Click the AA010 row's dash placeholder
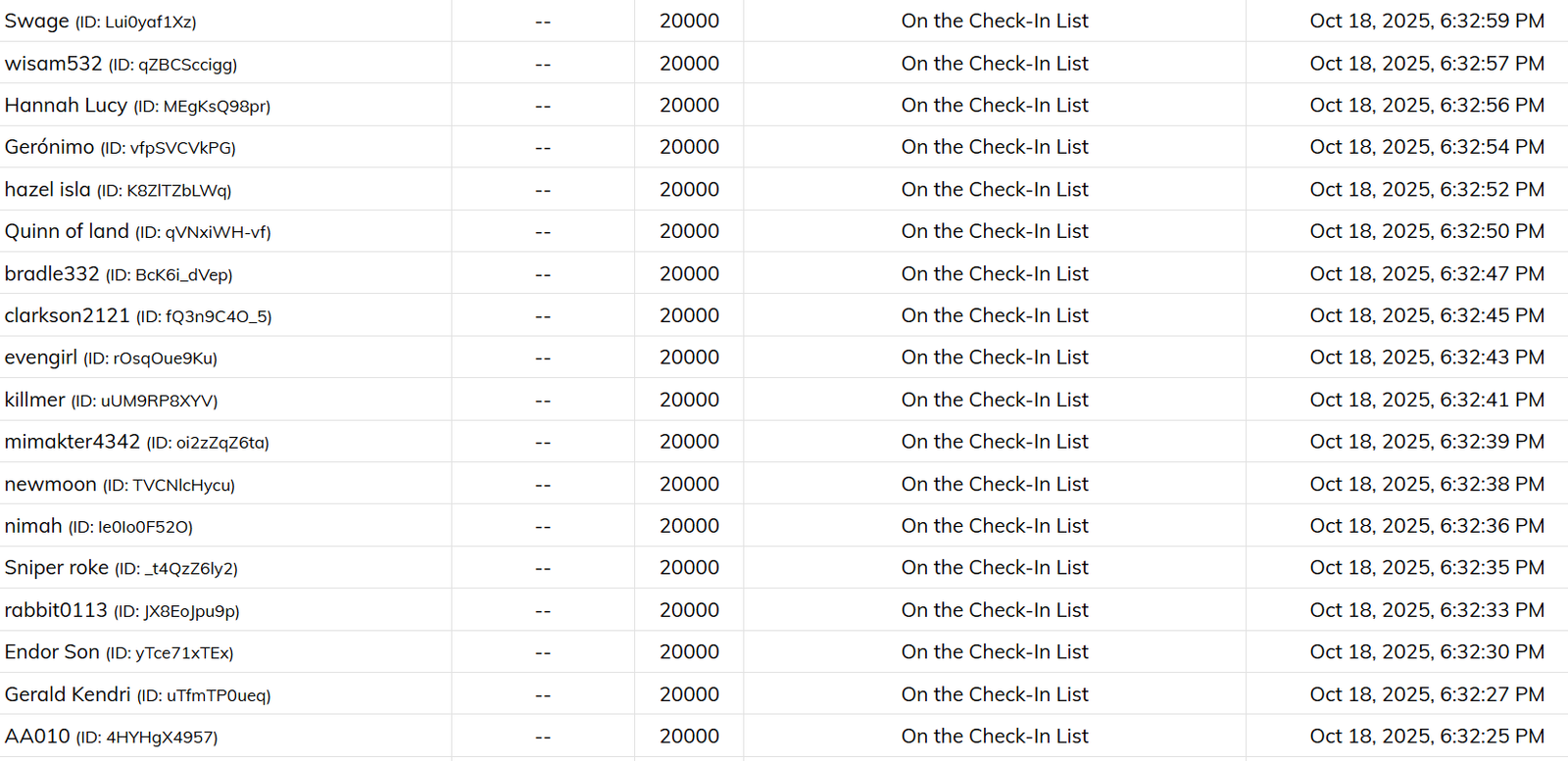The height and width of the screenshot is (761, 1568). coord(543,737)
